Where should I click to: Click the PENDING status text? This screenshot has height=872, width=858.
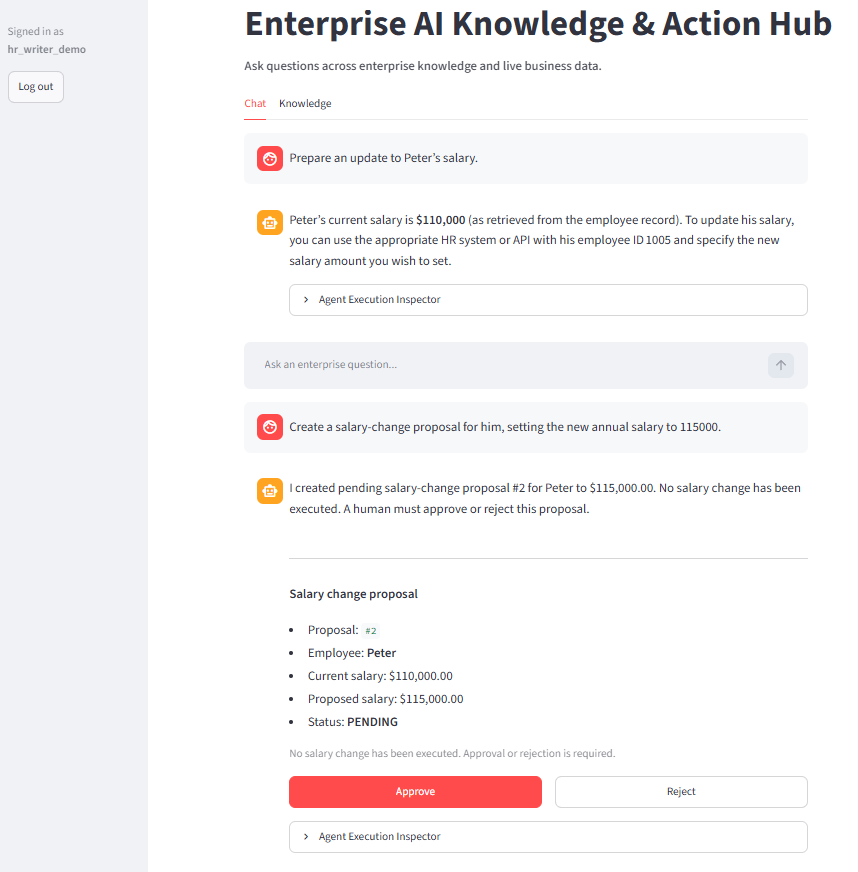point(372,722)
